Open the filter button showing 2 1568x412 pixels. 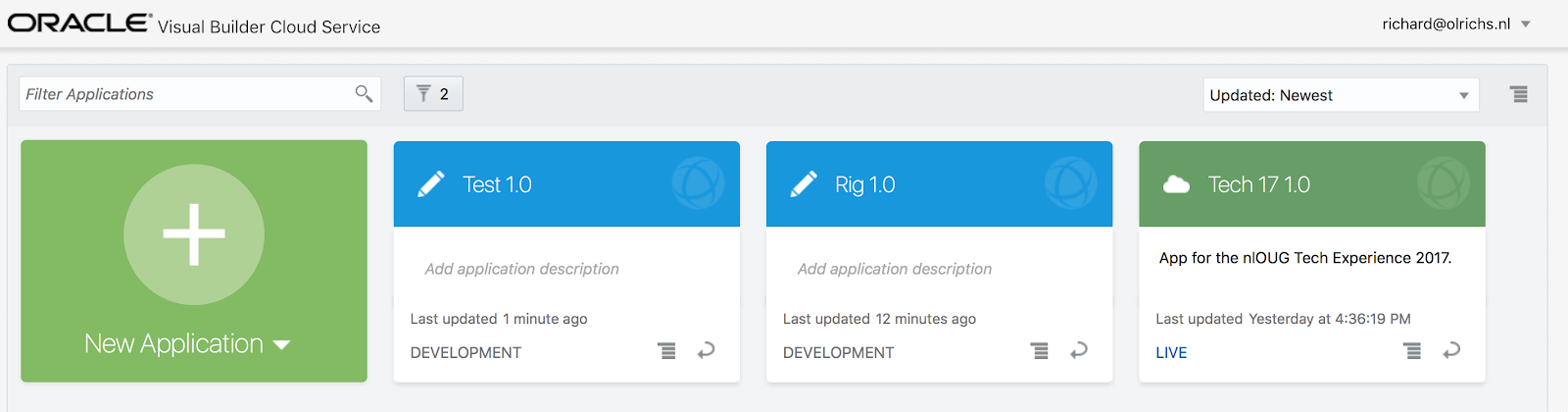pos(433,94)
